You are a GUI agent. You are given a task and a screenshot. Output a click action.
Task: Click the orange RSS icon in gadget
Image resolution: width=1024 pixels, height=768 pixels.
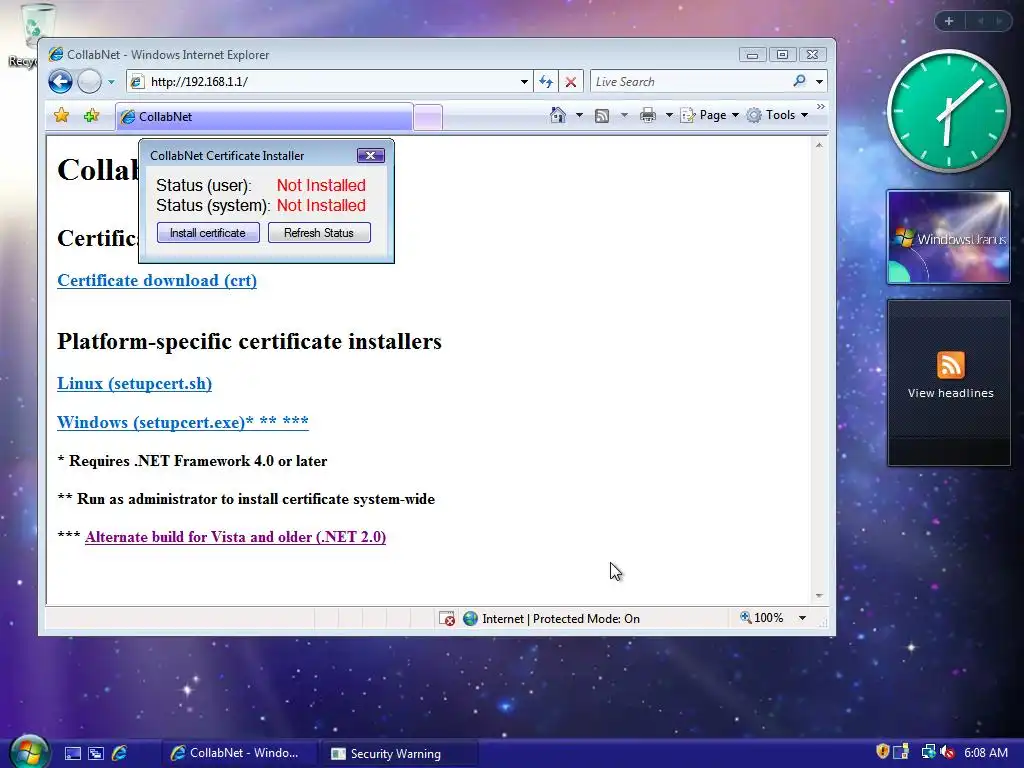950,365
